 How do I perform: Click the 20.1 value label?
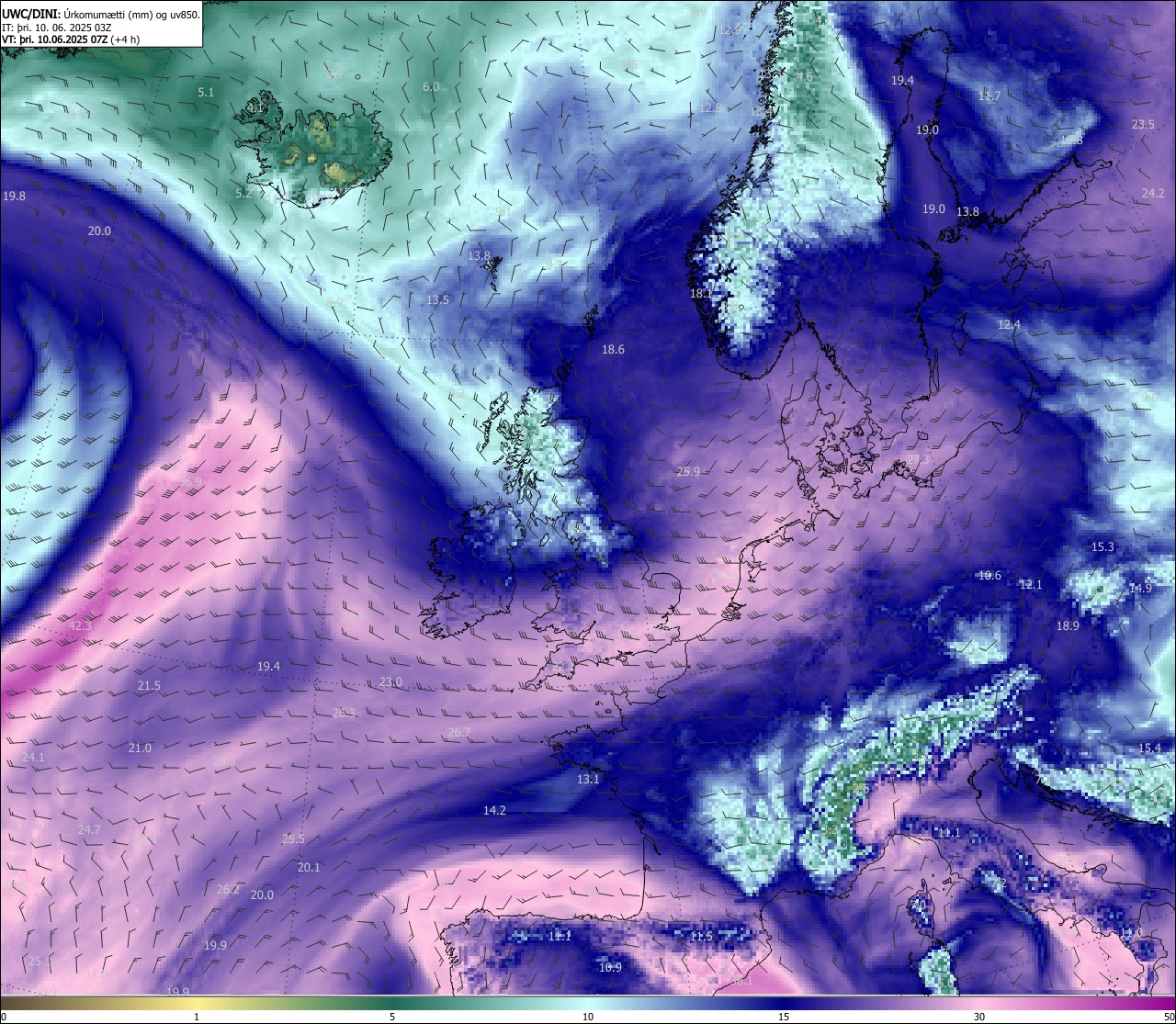[x=309, y=868]
